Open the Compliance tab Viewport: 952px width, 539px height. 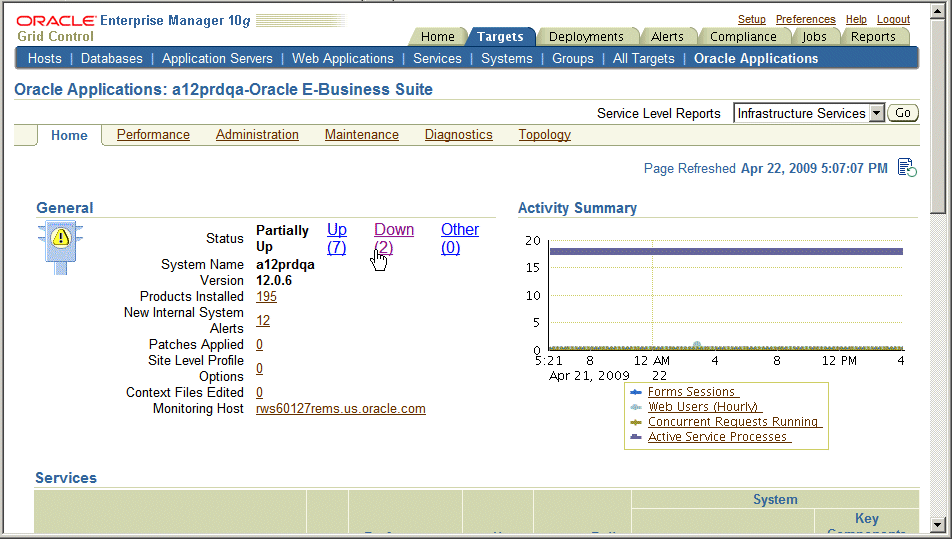[743, 36]
